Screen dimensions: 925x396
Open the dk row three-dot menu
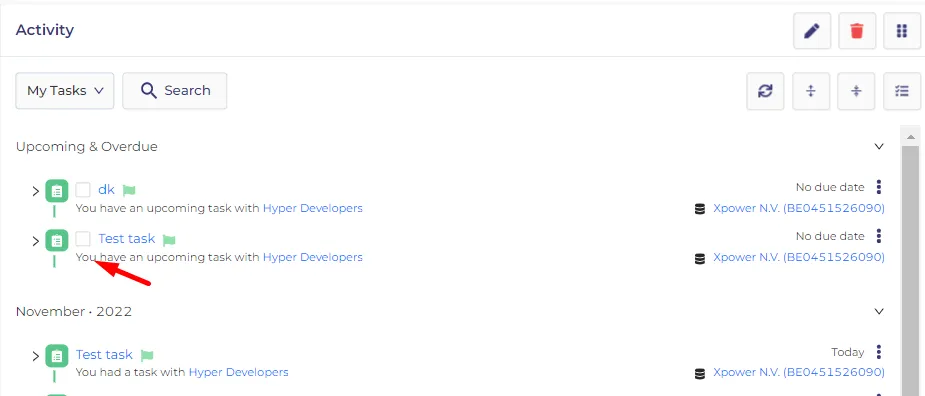(878, 187)
